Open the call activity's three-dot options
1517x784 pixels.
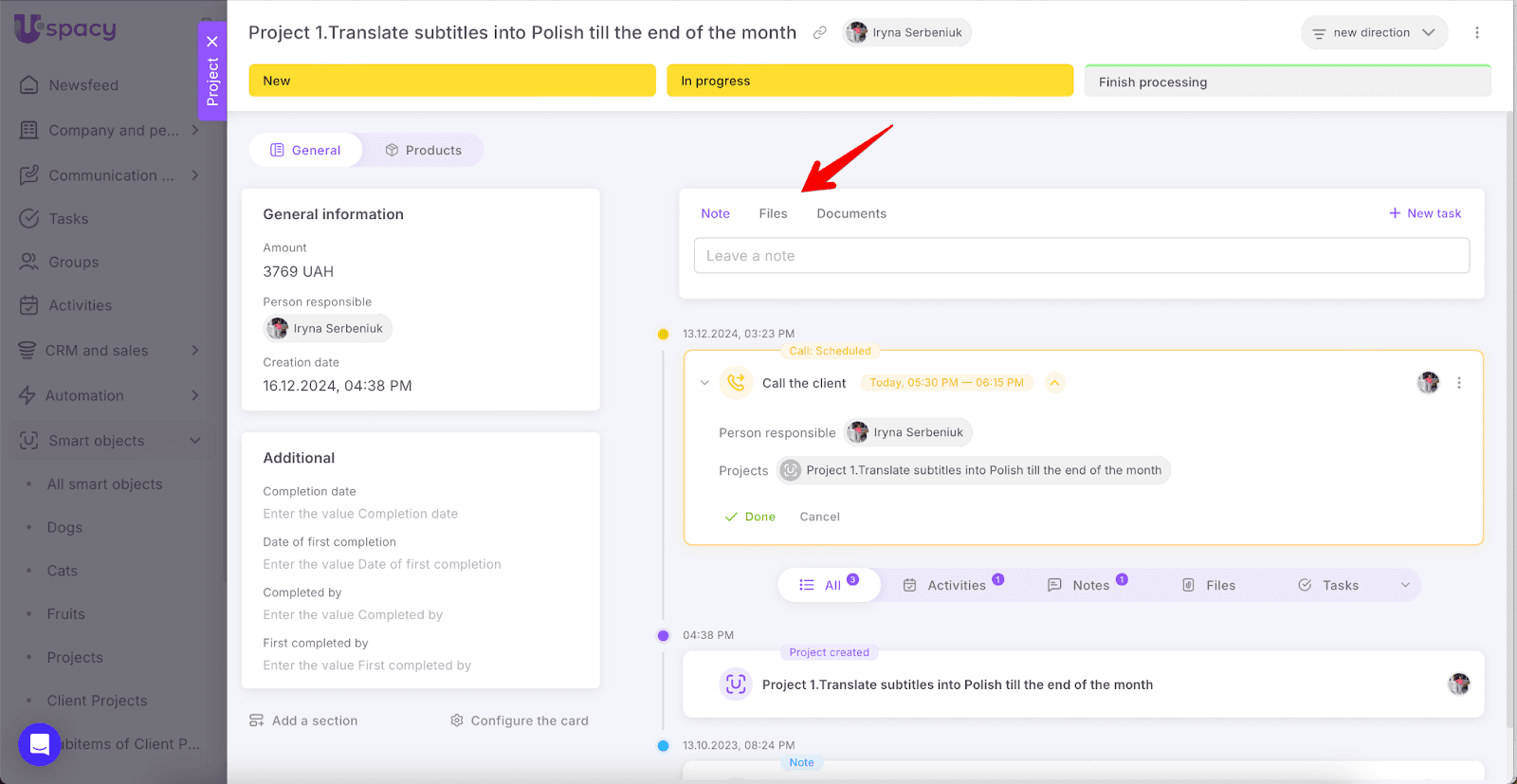click(x=1458, y=383)
